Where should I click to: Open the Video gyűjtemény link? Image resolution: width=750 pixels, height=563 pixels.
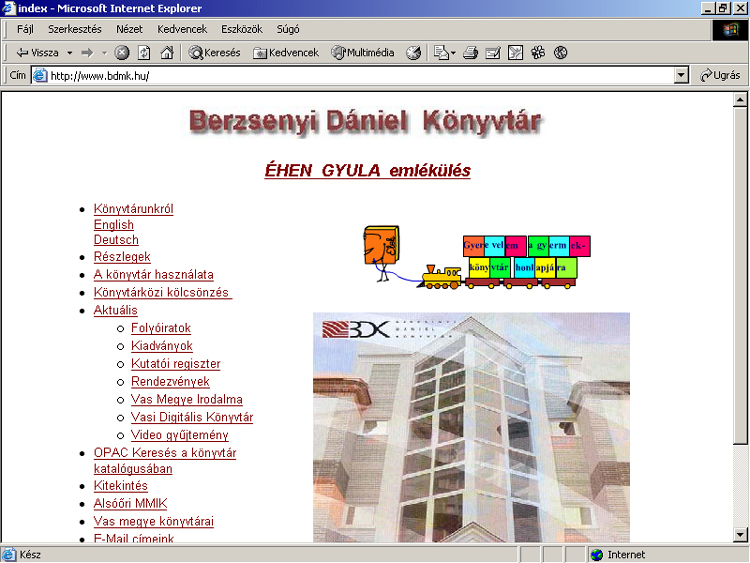click(180, 435)
